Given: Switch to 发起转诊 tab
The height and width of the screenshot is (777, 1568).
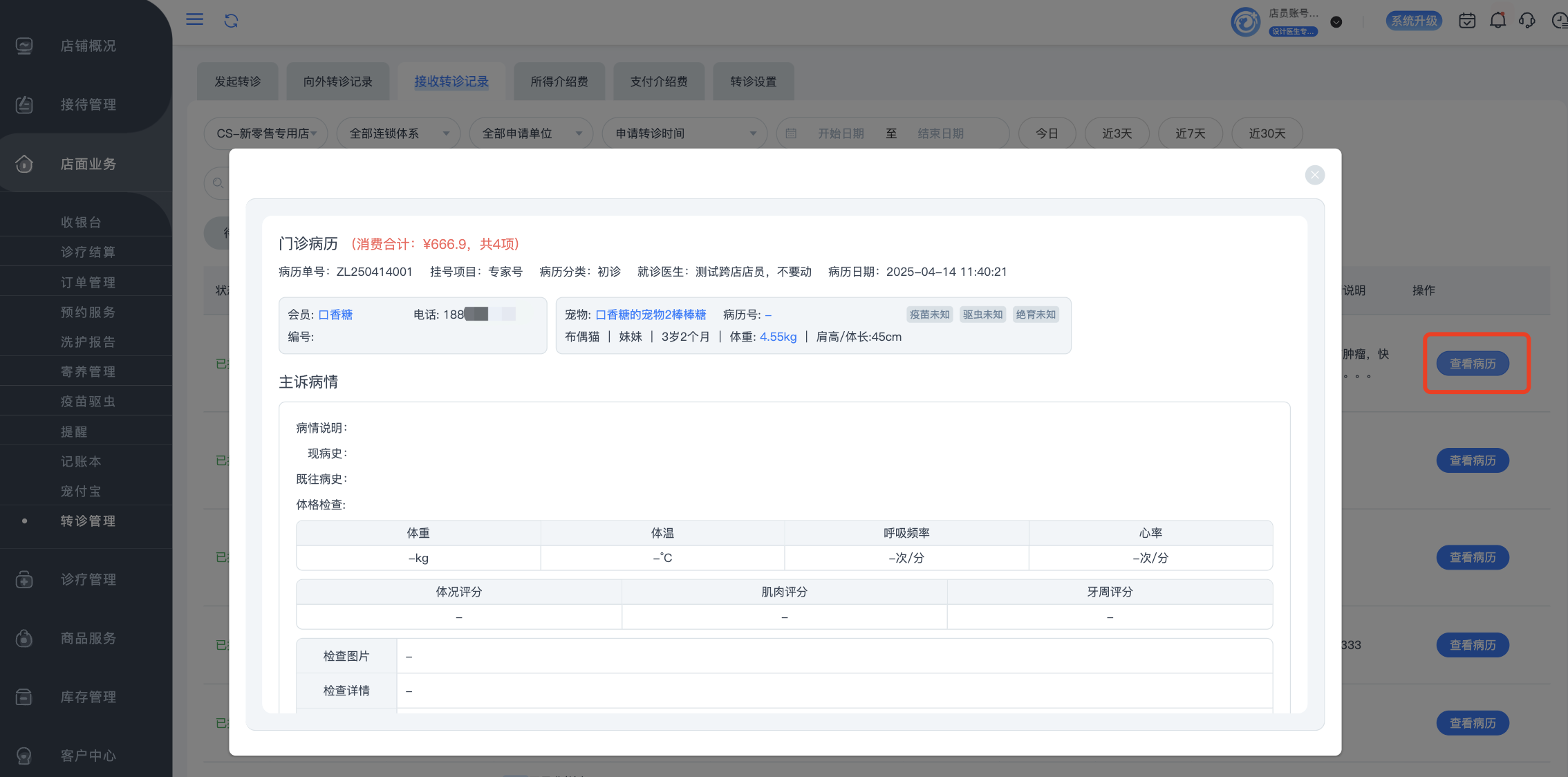Looking at the screenshot, I should click(x=237, y=82).
